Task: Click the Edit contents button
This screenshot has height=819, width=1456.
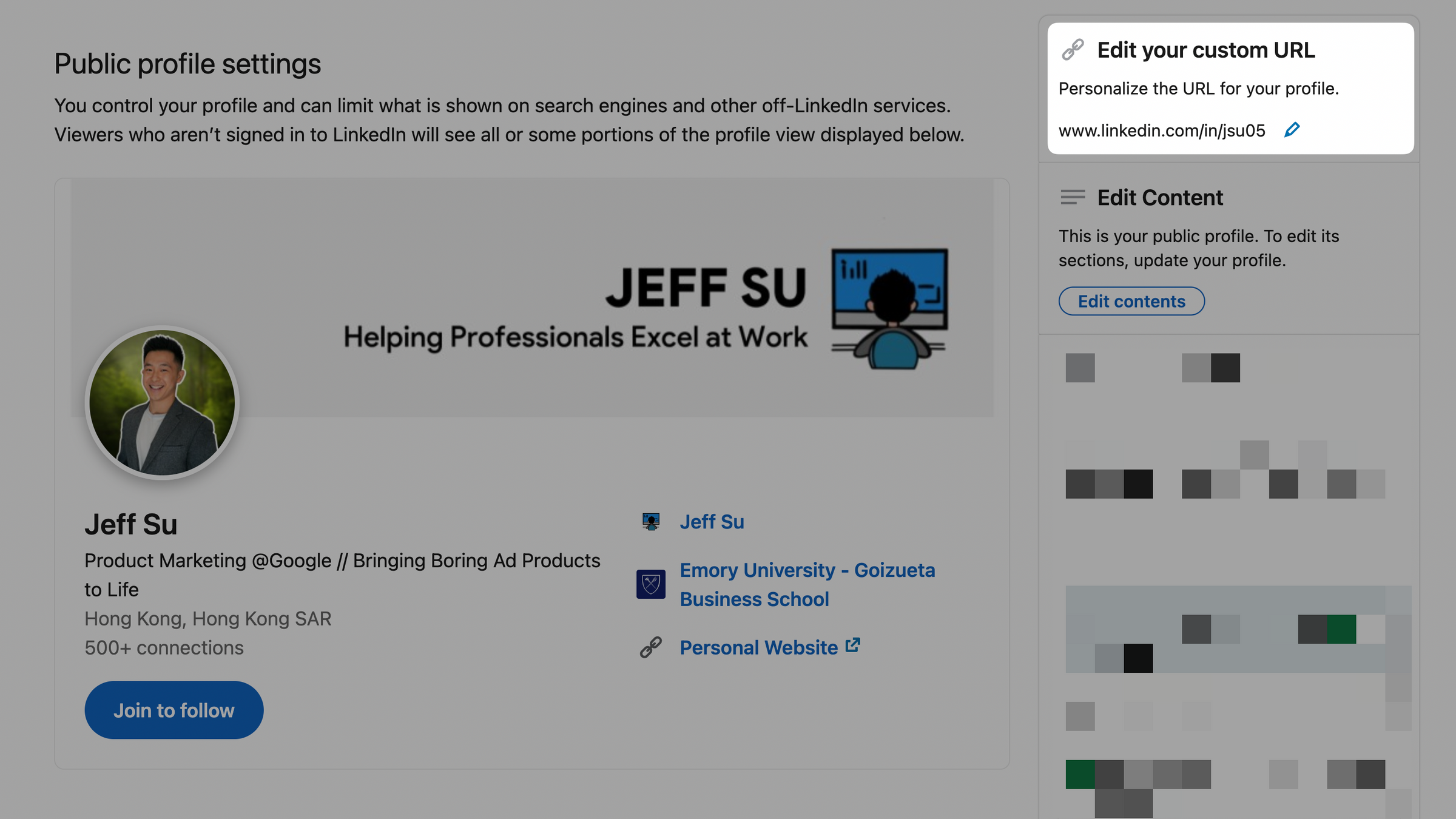Action: tap(1131, 301)
